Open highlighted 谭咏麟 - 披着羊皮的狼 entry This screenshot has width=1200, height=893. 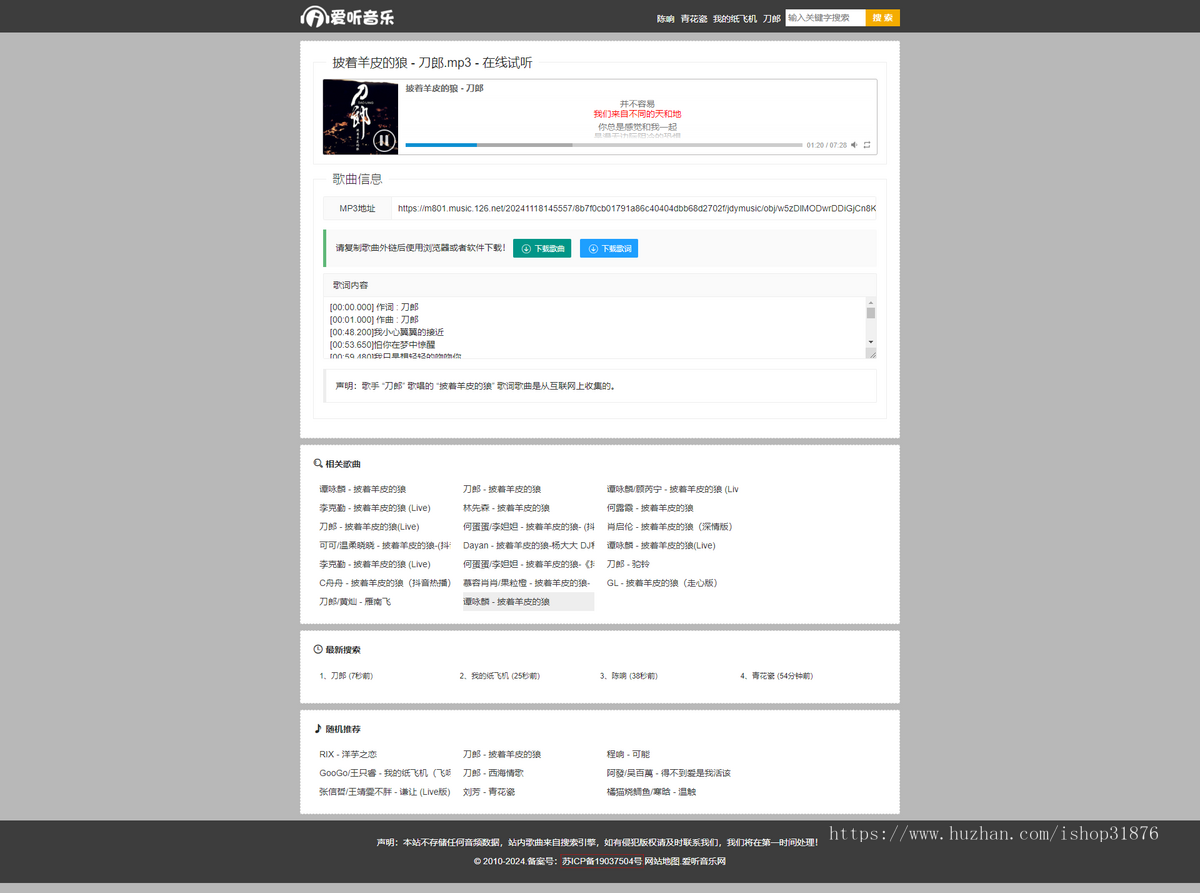pyautogui.click(x=528, y=602)
